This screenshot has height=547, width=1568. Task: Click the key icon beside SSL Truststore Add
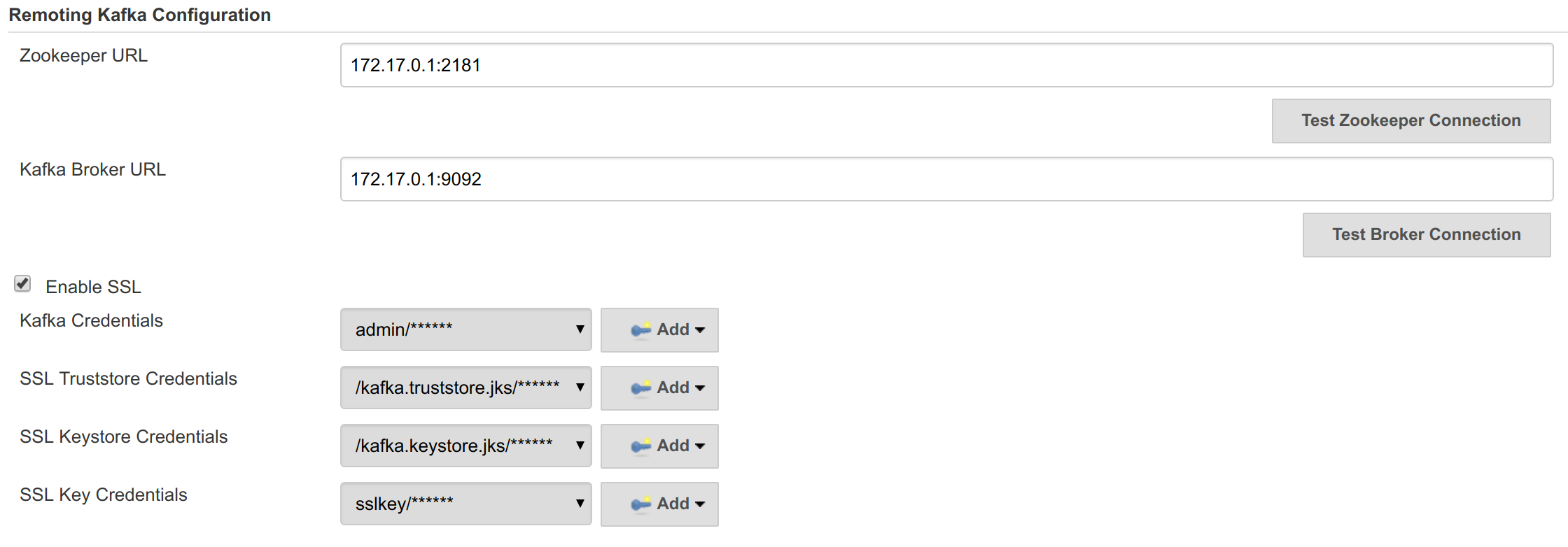tap(641, 388)
